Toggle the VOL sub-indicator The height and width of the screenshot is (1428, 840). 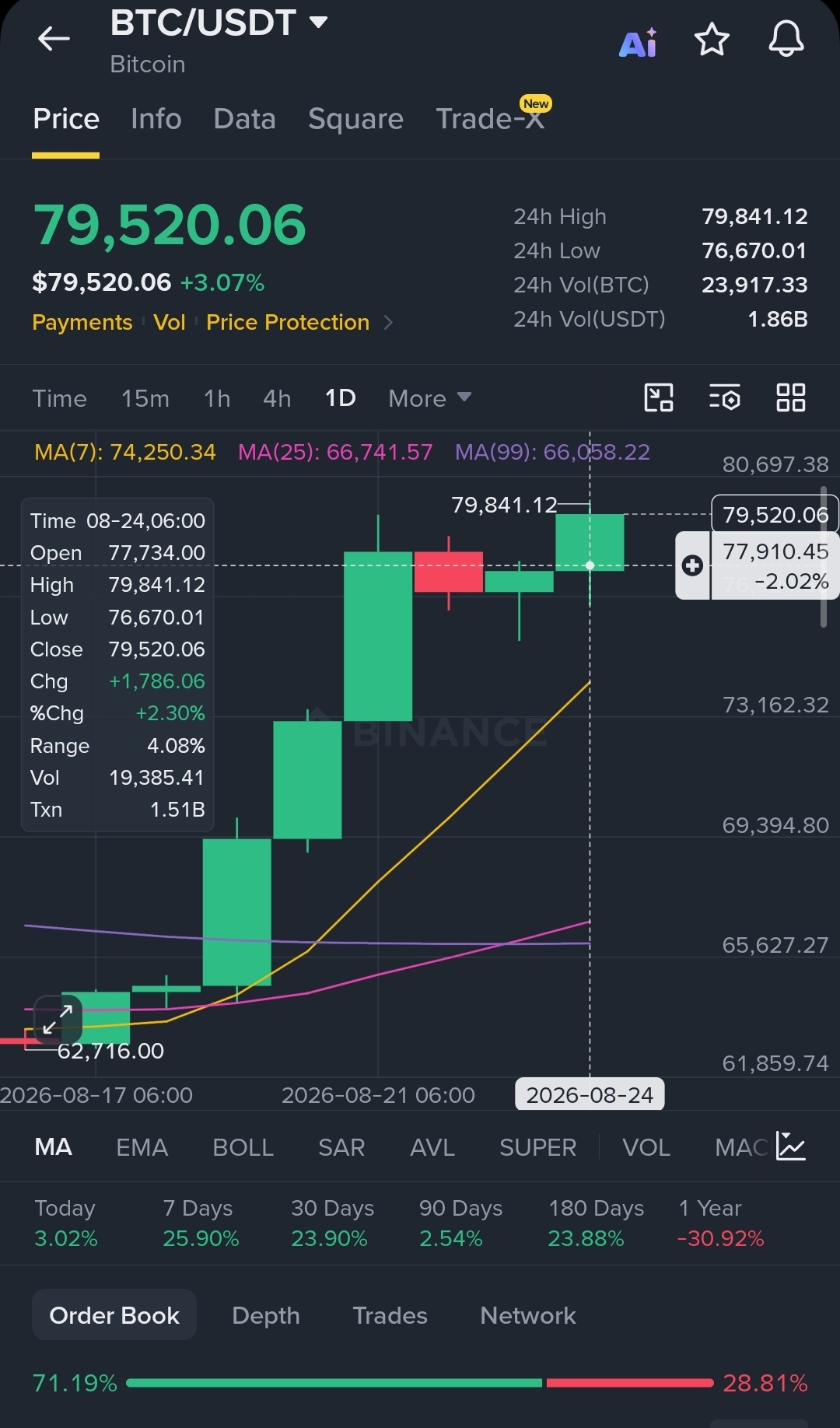coord(646,1147)
